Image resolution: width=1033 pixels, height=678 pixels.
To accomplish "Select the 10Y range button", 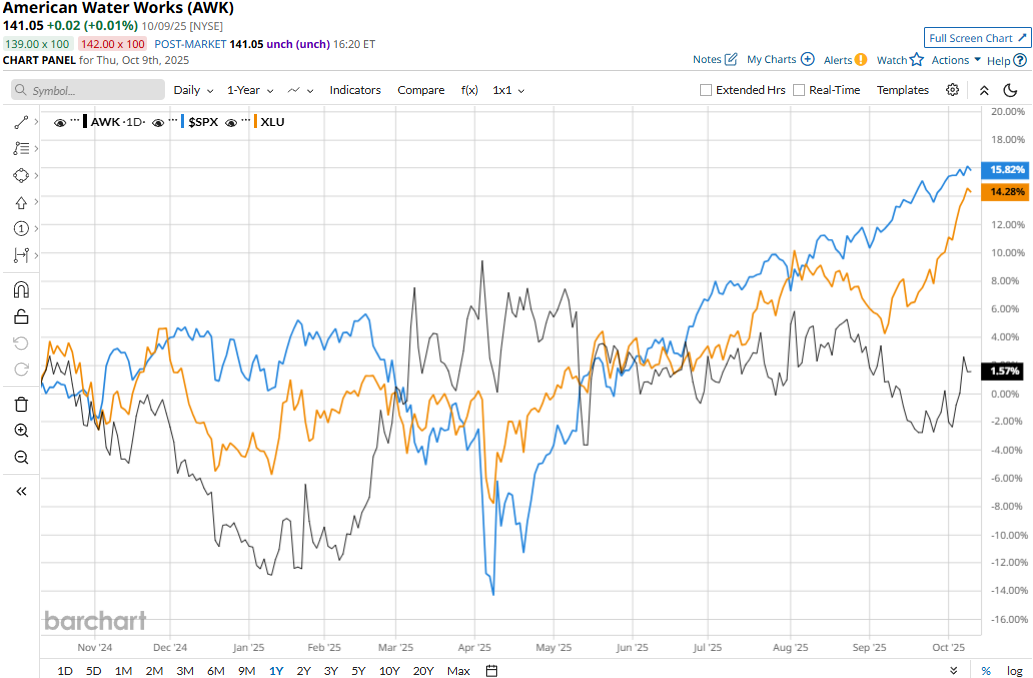I will pyautogui.click(x=389, y=671).
